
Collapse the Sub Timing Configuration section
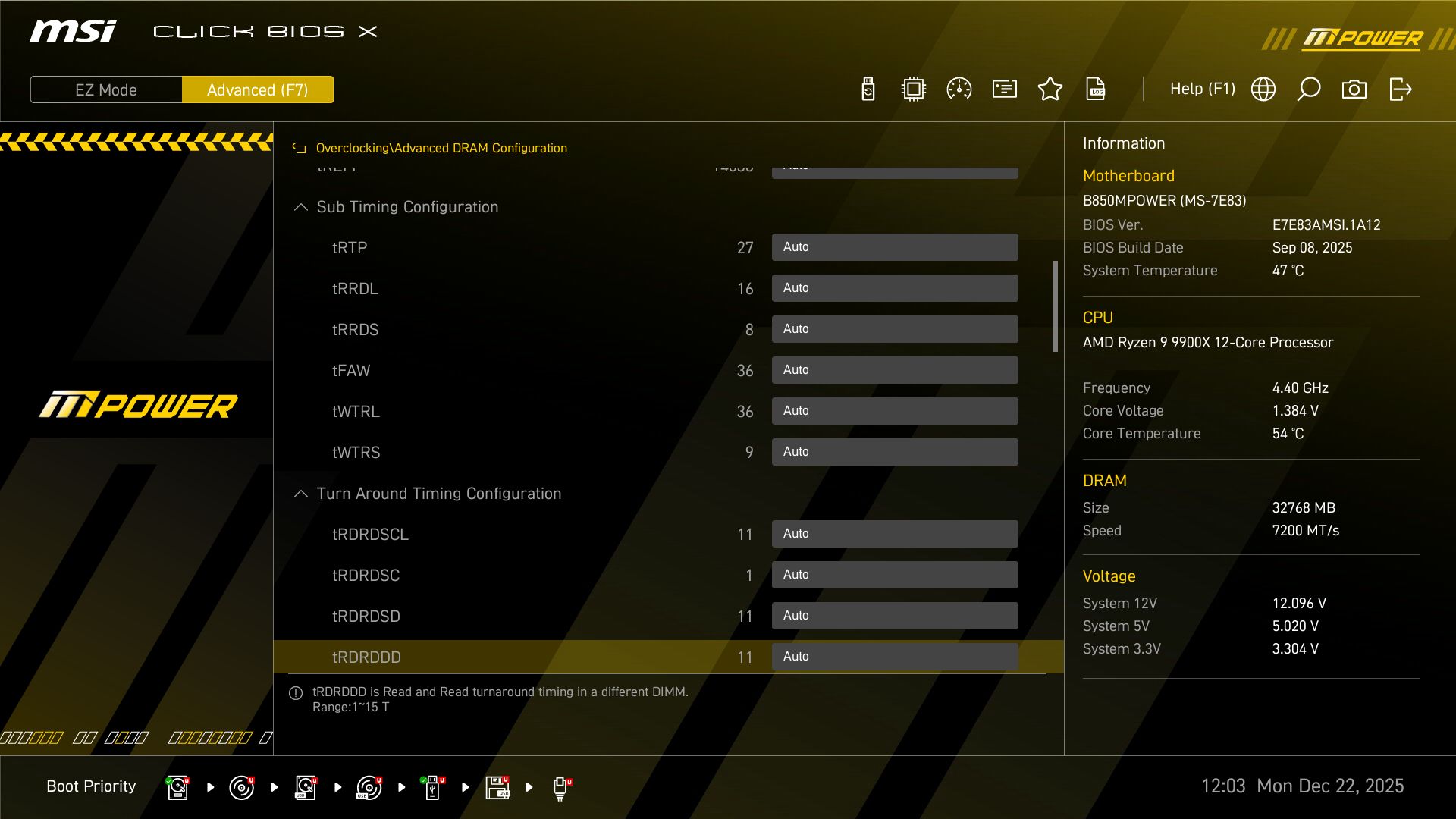click(x=300, y=206)
